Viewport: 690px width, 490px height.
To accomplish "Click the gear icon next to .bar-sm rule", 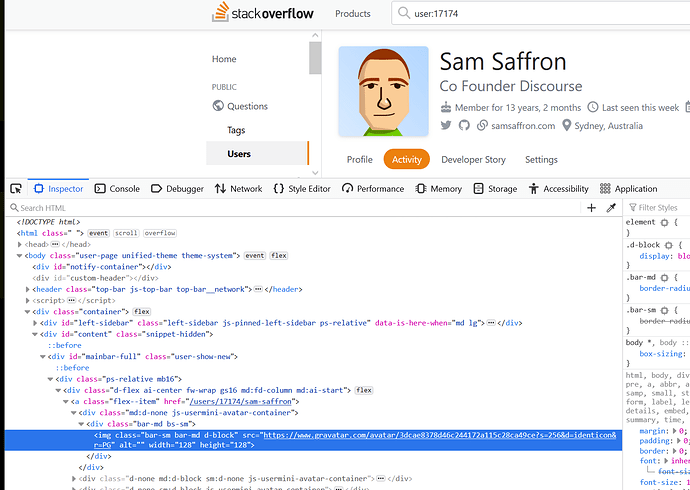I will pyautogui.click(x=664, y=310).
